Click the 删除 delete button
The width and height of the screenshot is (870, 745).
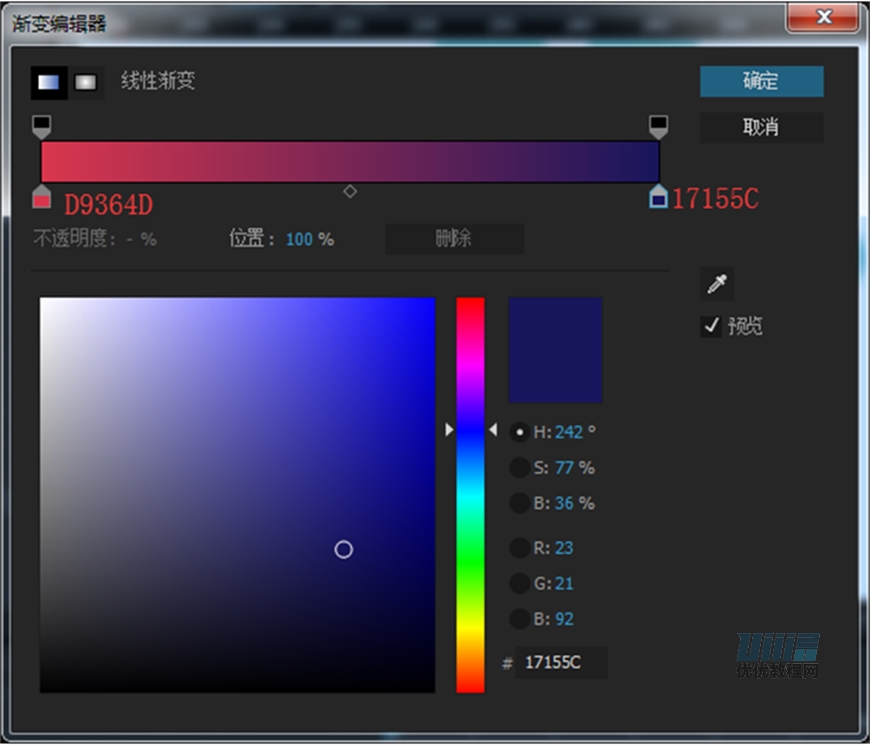tap(454, 239)
